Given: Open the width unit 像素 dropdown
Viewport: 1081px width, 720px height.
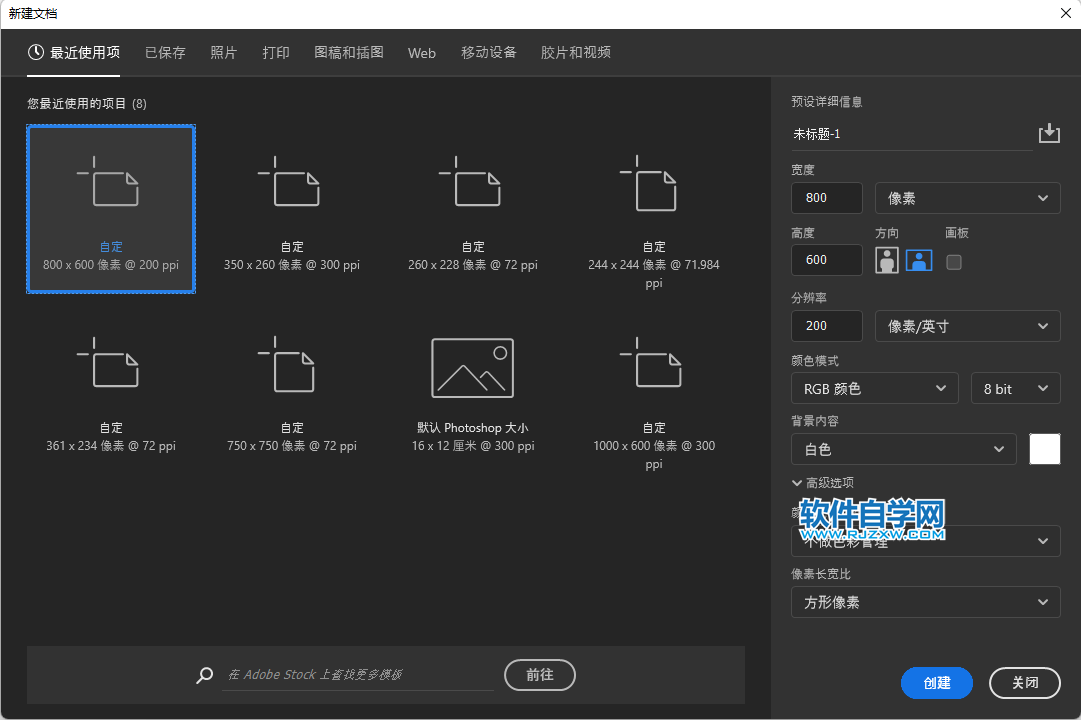Looking at the screenshot, I should pos(967,198).
